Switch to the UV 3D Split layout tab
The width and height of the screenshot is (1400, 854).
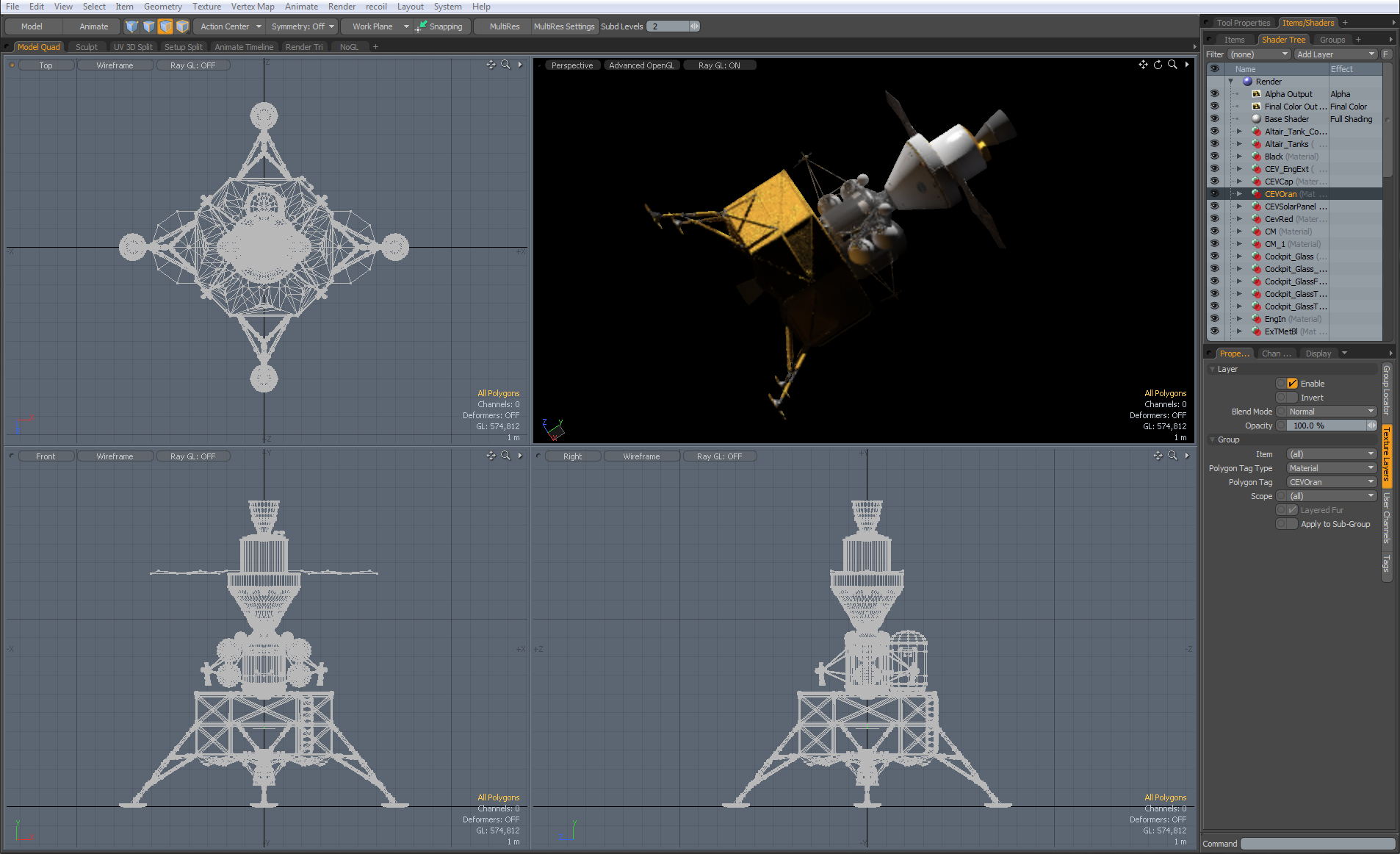coord(133,47)
